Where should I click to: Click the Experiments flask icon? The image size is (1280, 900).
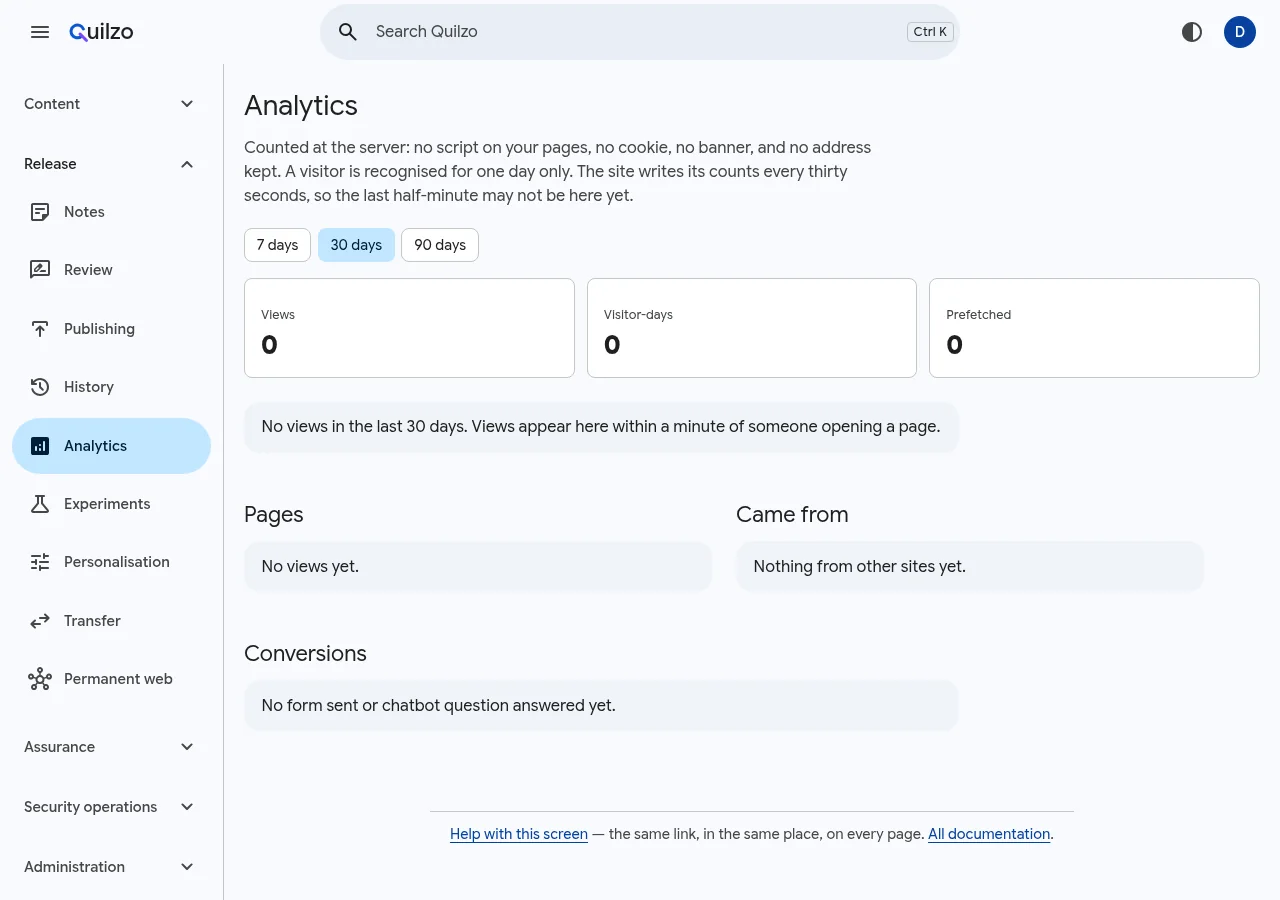pos(40,504)
